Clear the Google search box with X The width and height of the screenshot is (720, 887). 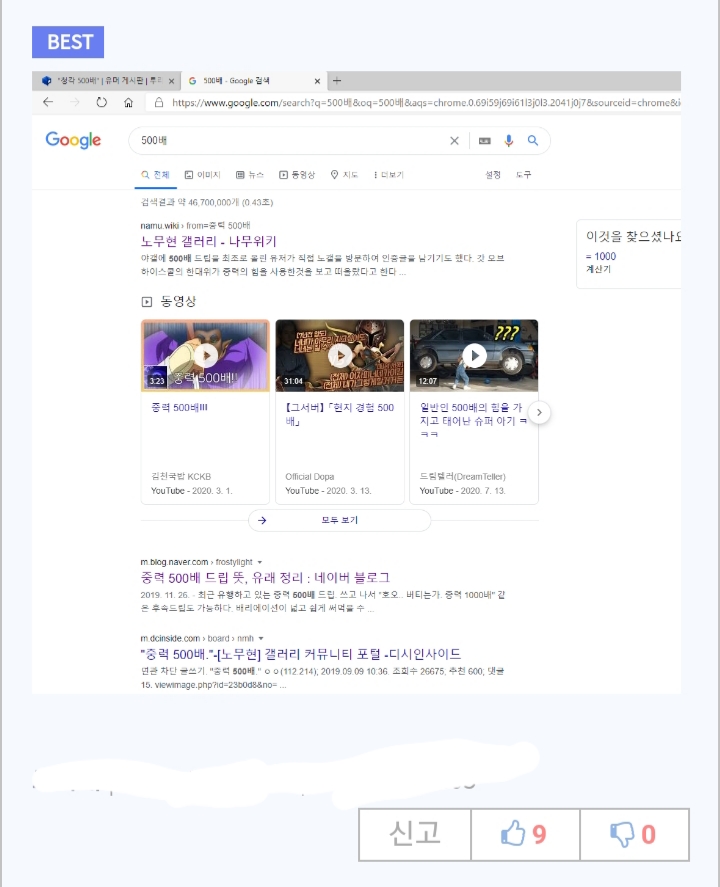454,141
